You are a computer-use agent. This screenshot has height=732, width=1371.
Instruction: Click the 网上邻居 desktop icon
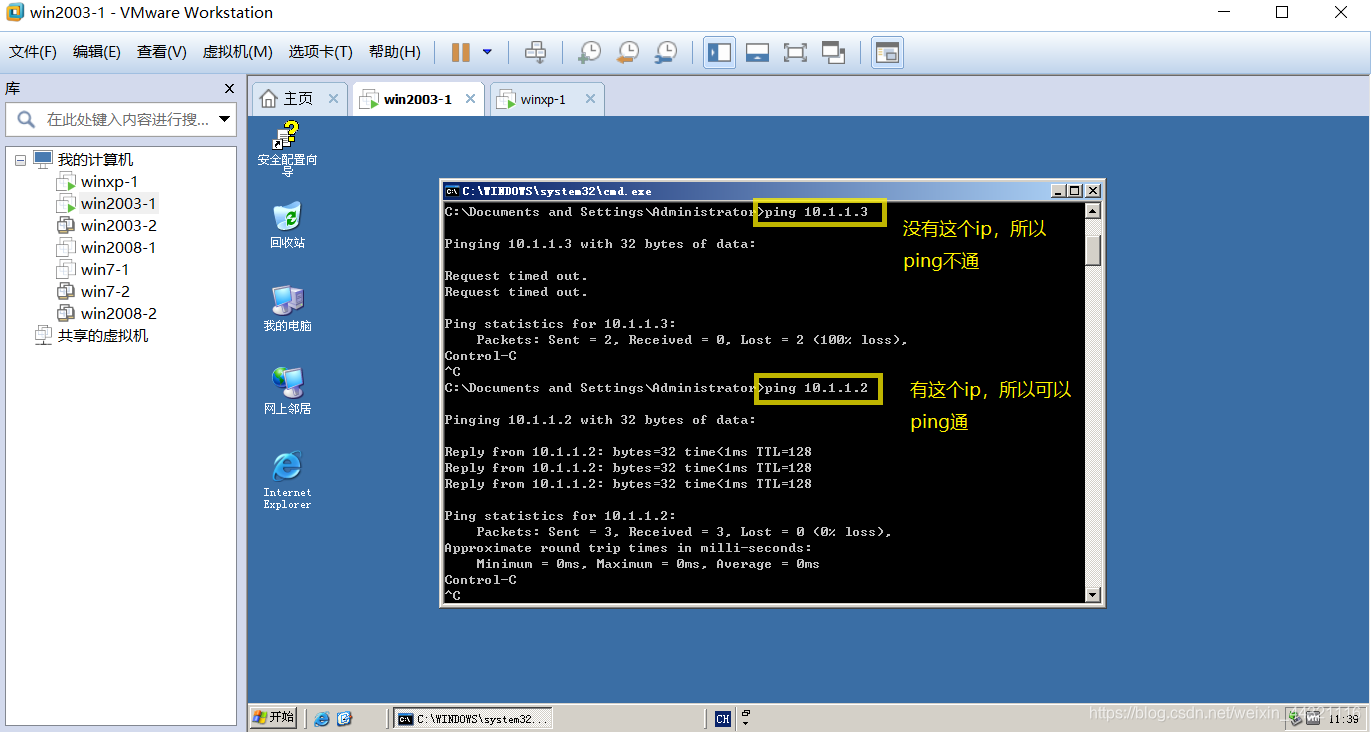[287, 391]
